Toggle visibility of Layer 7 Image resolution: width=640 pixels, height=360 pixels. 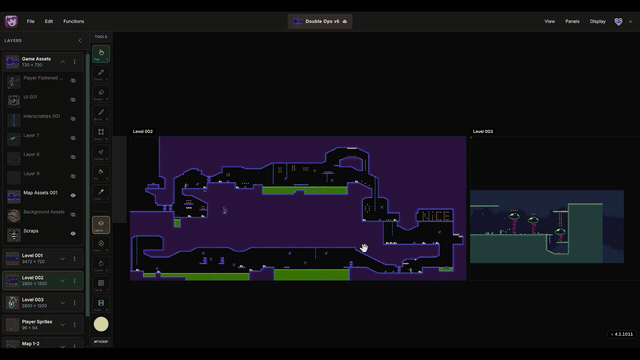coord(73,138)
